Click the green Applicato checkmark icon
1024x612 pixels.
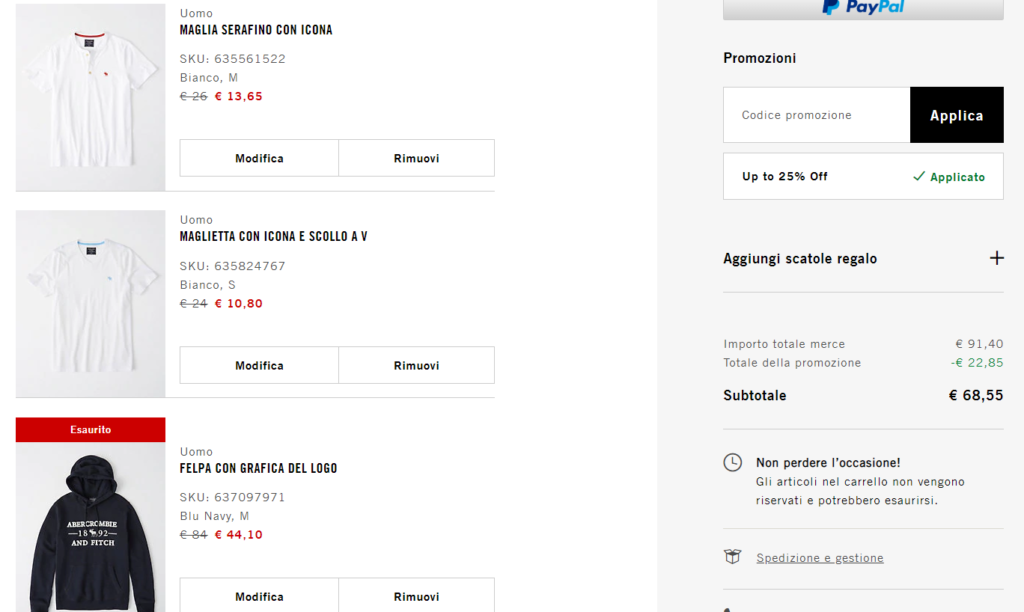[x=919, y=177]
